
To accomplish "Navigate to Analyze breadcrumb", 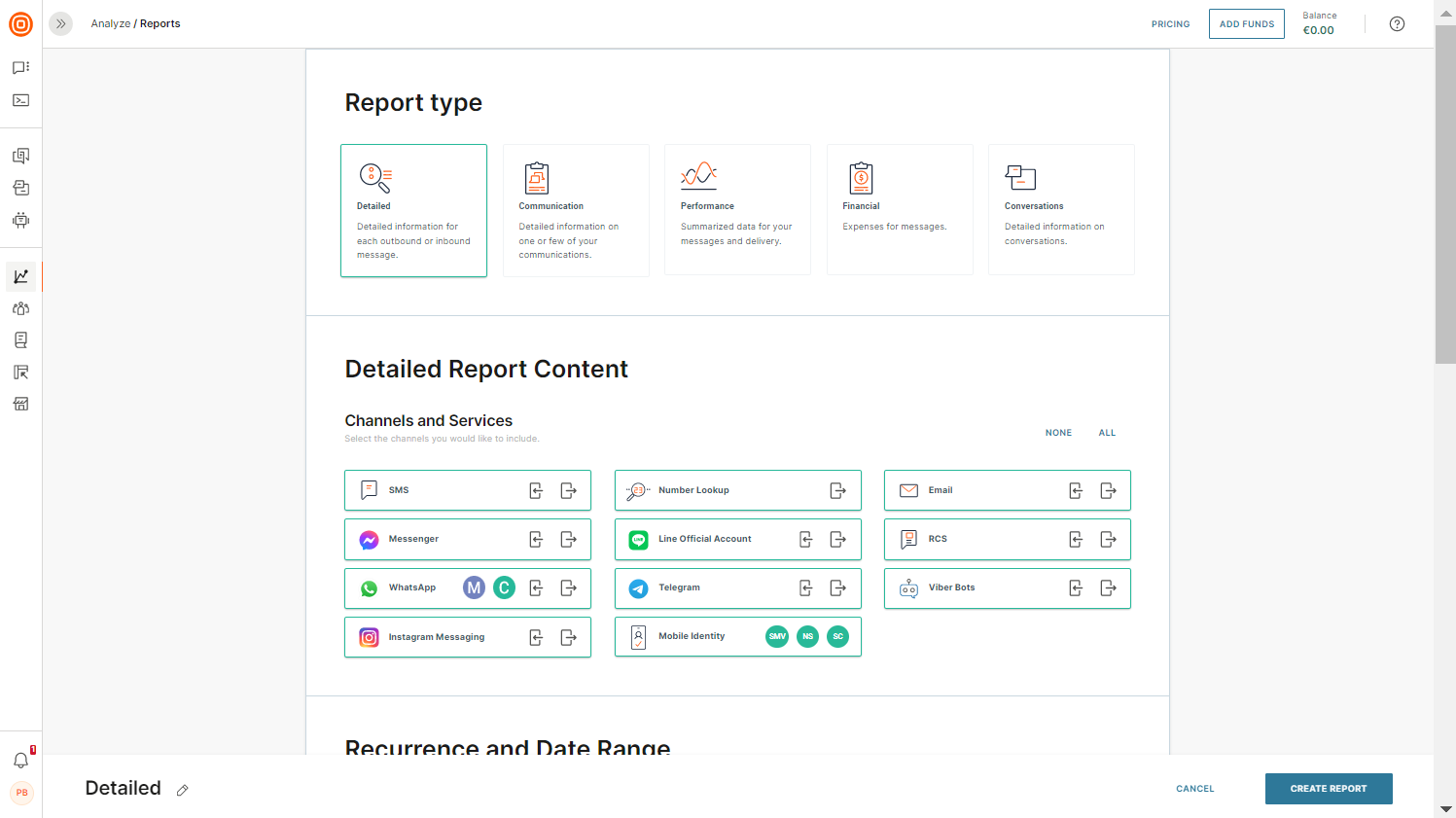I will [x=110, y=23].
